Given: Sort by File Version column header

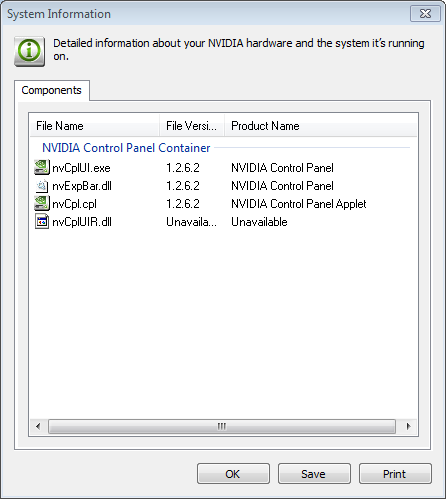Looking at the screenshot, I should coord(192,126).
